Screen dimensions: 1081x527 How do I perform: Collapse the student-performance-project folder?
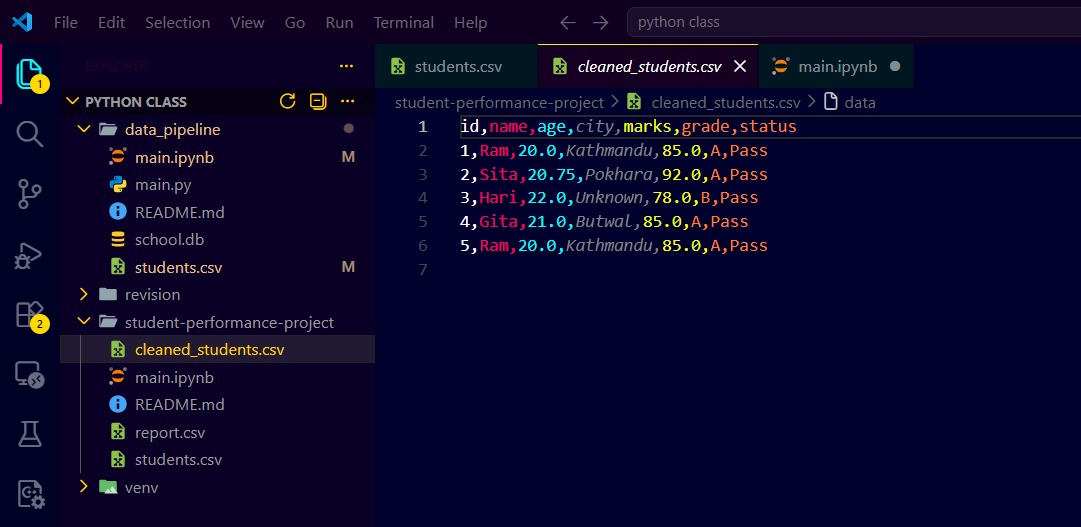[x=83, y=322]
